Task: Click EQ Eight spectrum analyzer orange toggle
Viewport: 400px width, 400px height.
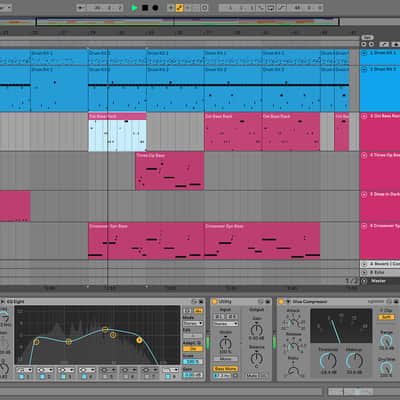Action: pyautogui.click(x=198, y=311)
